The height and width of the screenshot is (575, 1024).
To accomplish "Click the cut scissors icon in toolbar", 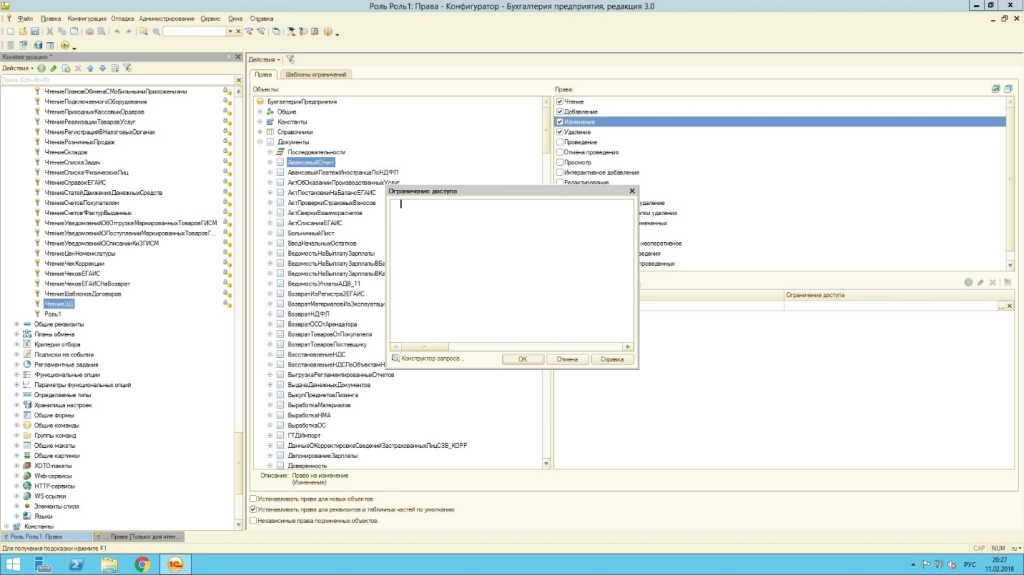I will [x=48, y=32].
